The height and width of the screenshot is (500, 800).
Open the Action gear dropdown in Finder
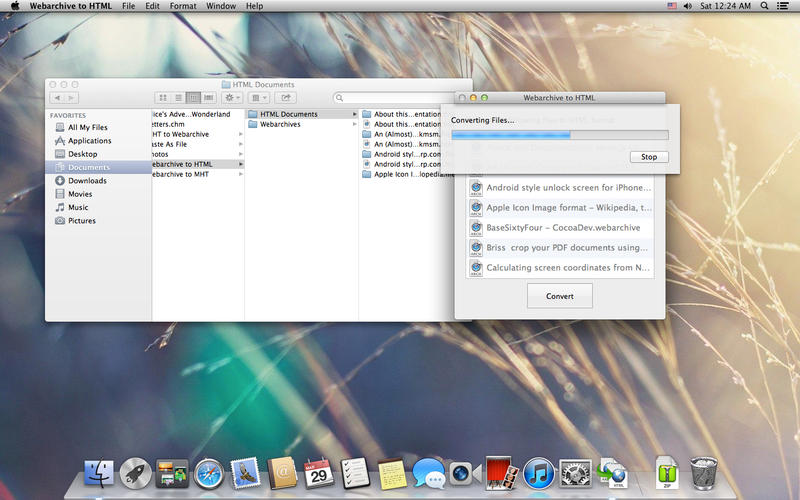pos(231,98)
